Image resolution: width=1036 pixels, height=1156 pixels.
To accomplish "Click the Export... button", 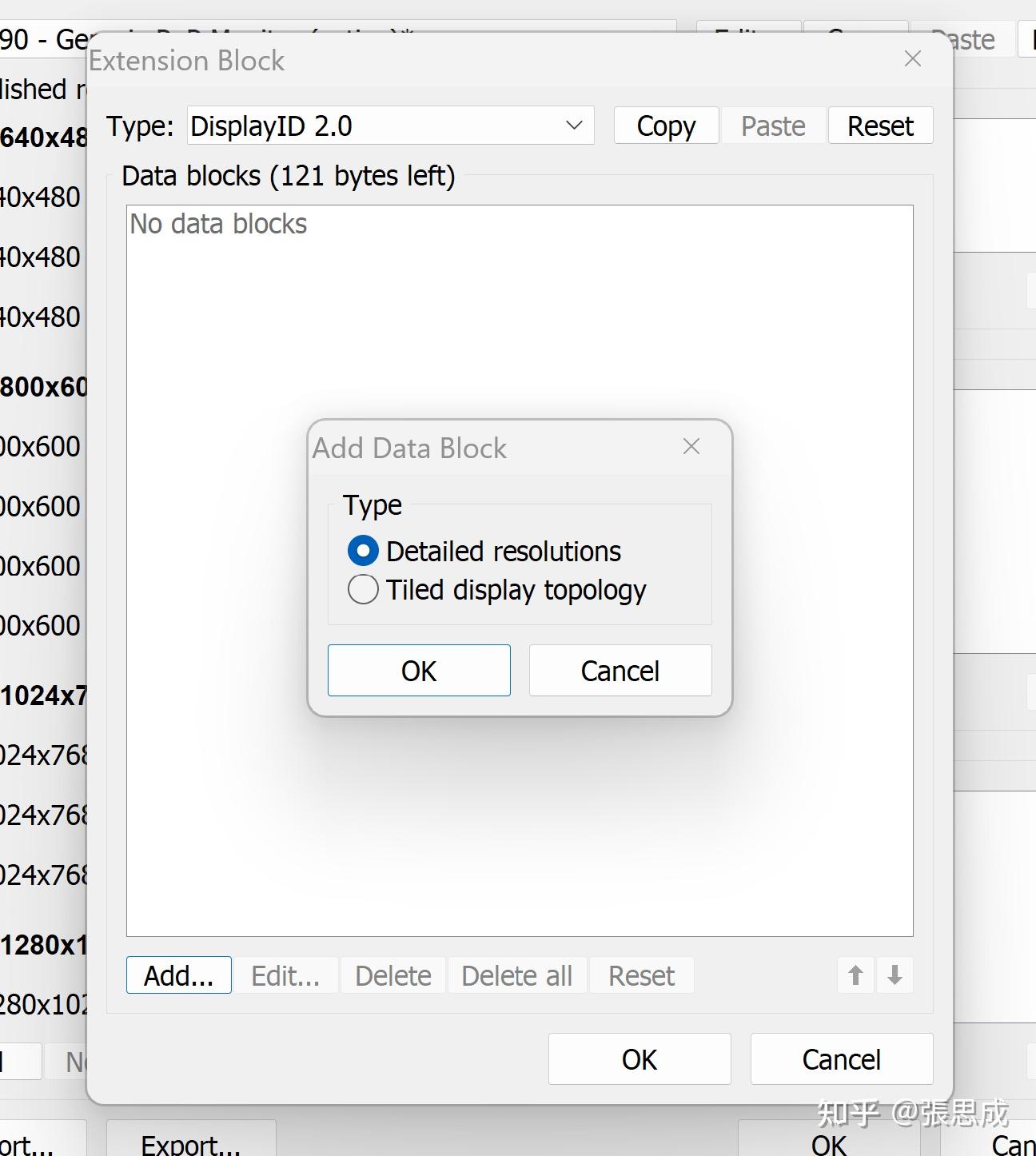I will coord(191,1143).
